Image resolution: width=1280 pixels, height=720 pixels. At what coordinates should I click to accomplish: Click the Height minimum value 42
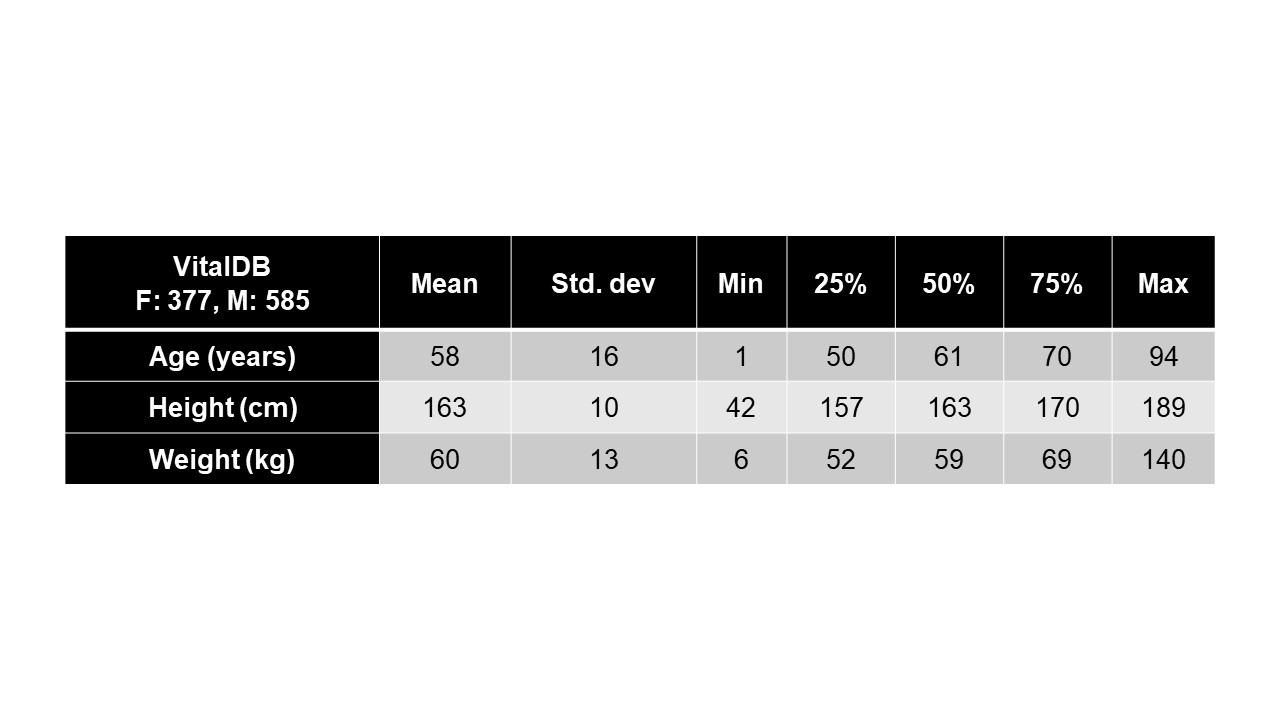741,408
